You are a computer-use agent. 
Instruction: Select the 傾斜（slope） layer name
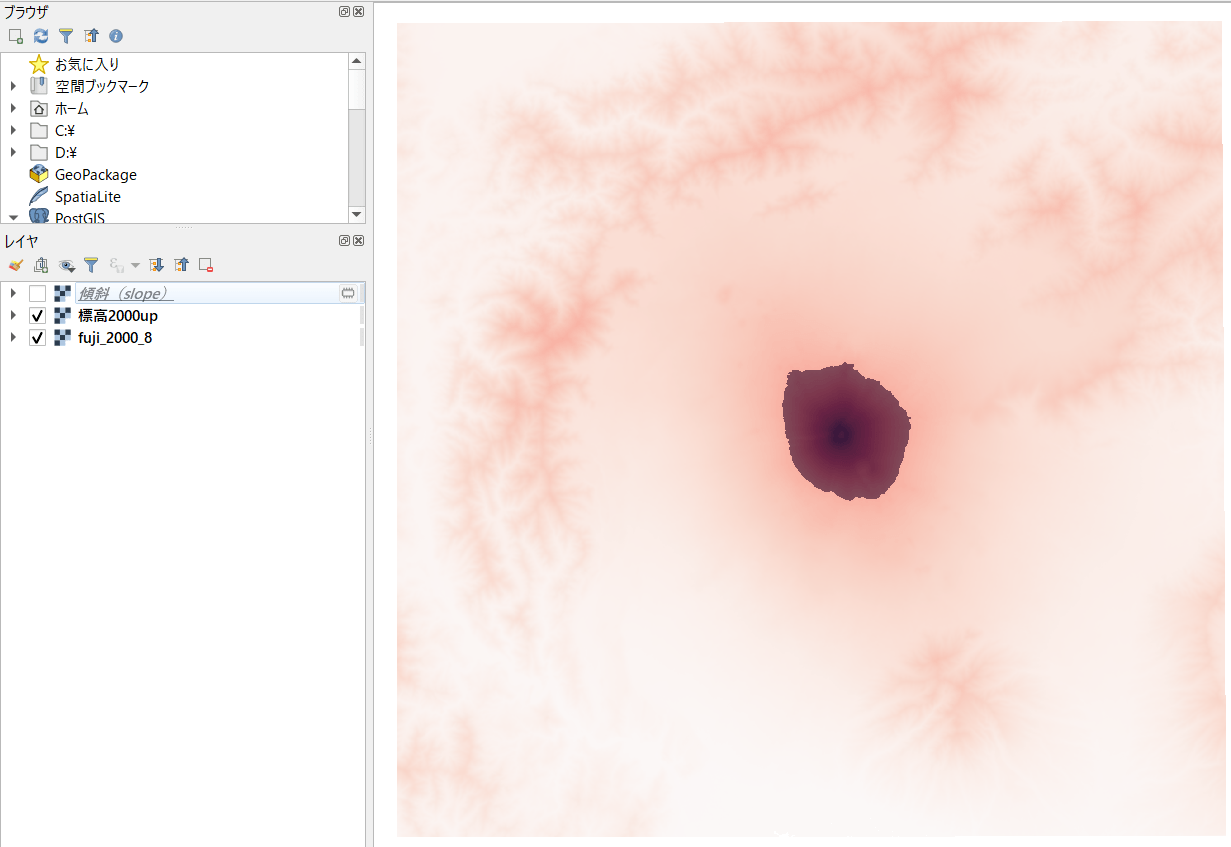(x=126, y=293)
